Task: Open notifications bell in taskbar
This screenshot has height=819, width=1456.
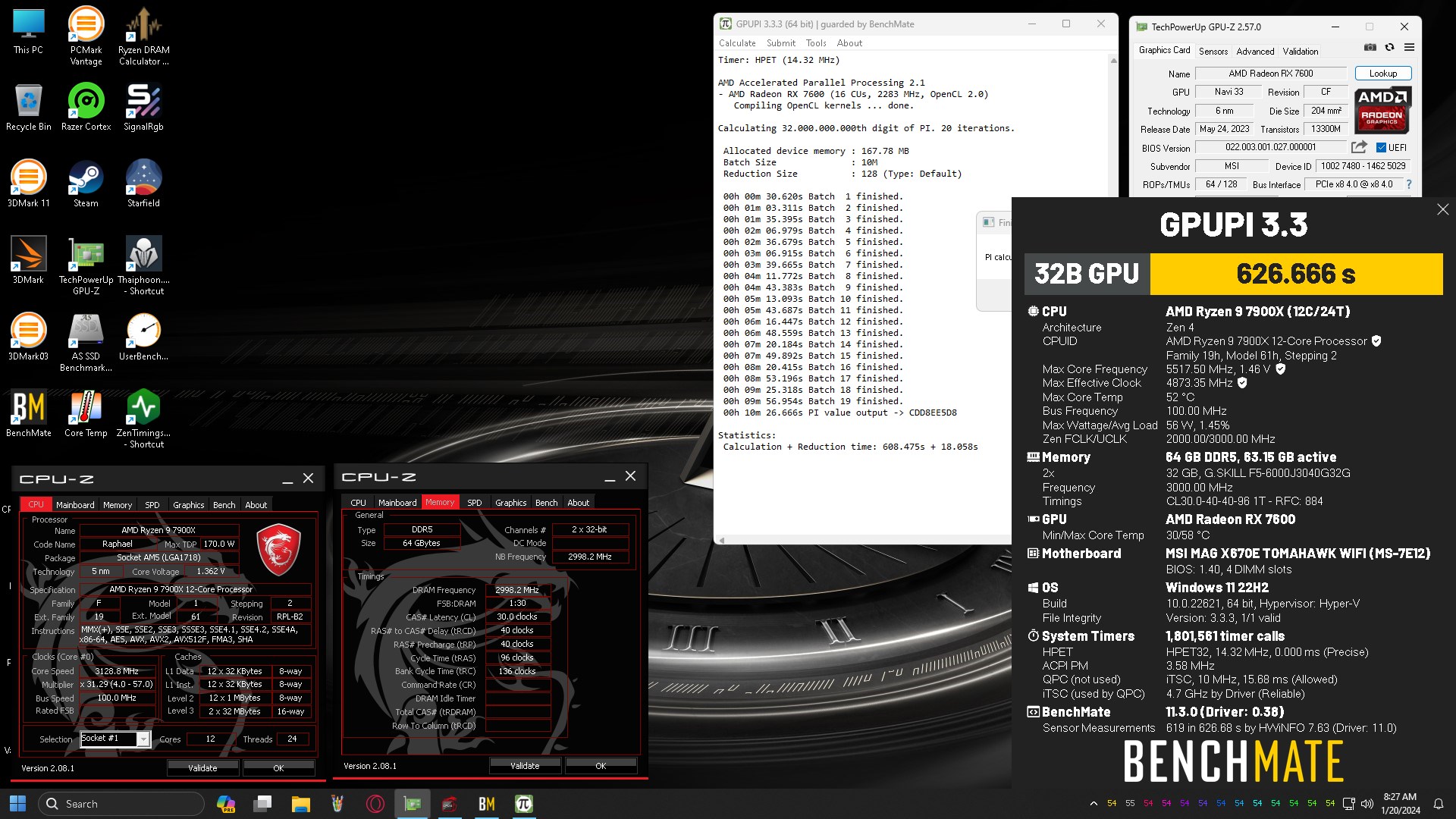Action: pyautogui.click(x=1438, y=804)
